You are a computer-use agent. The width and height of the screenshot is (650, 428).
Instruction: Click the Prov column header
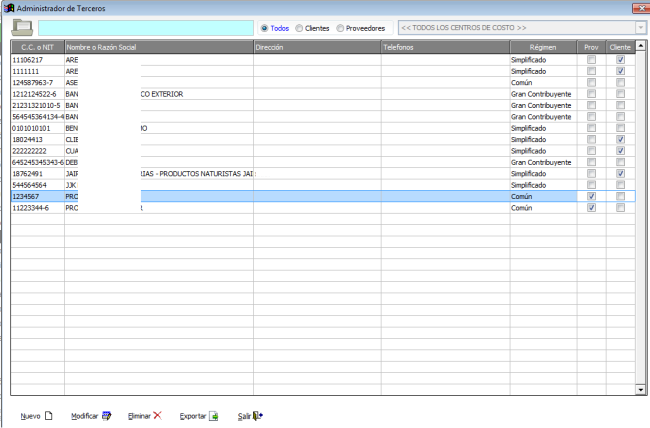pyautogui.click(x=592, y=47)
